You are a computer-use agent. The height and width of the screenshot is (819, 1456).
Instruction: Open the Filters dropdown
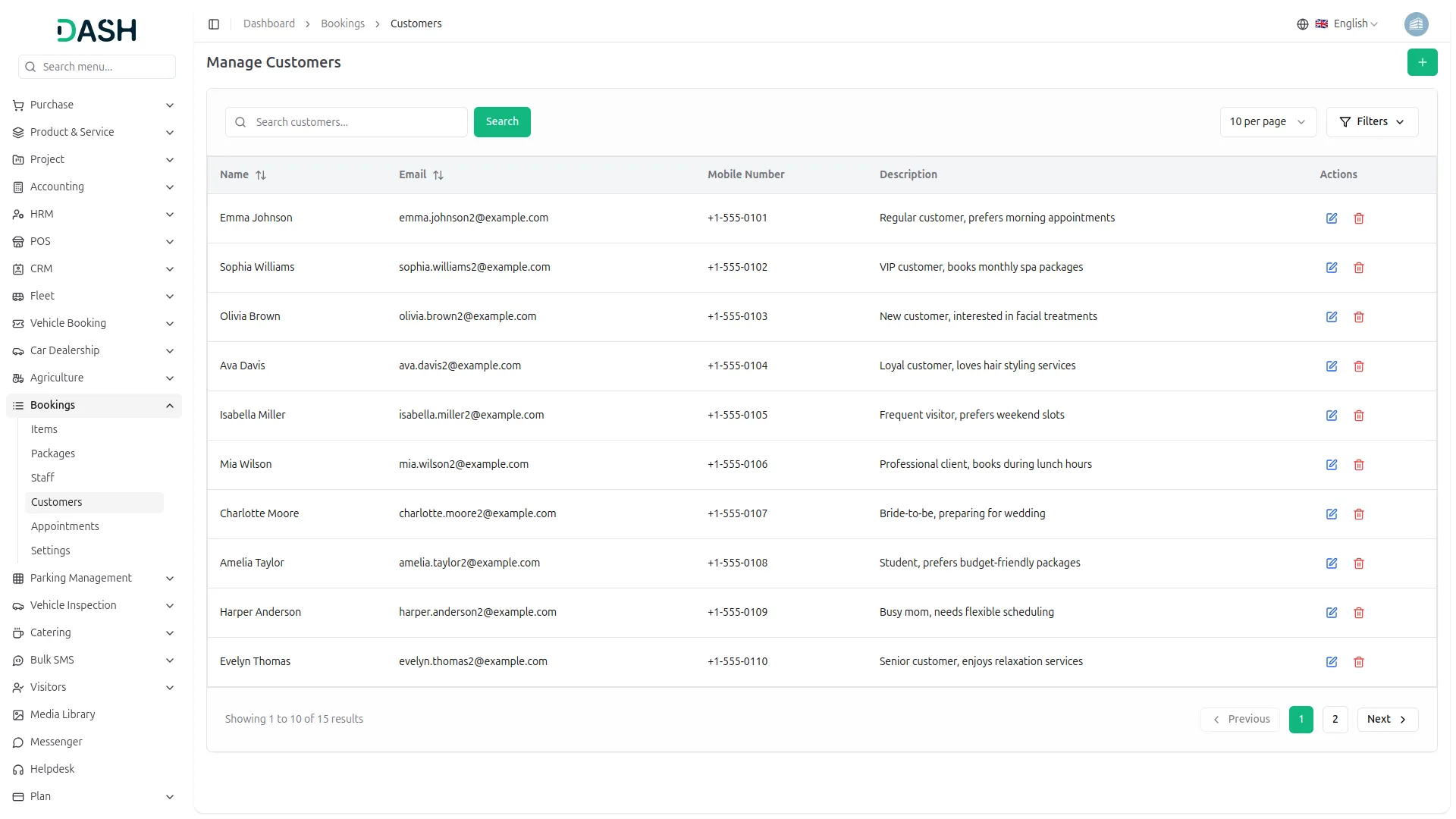point(1371,122)
